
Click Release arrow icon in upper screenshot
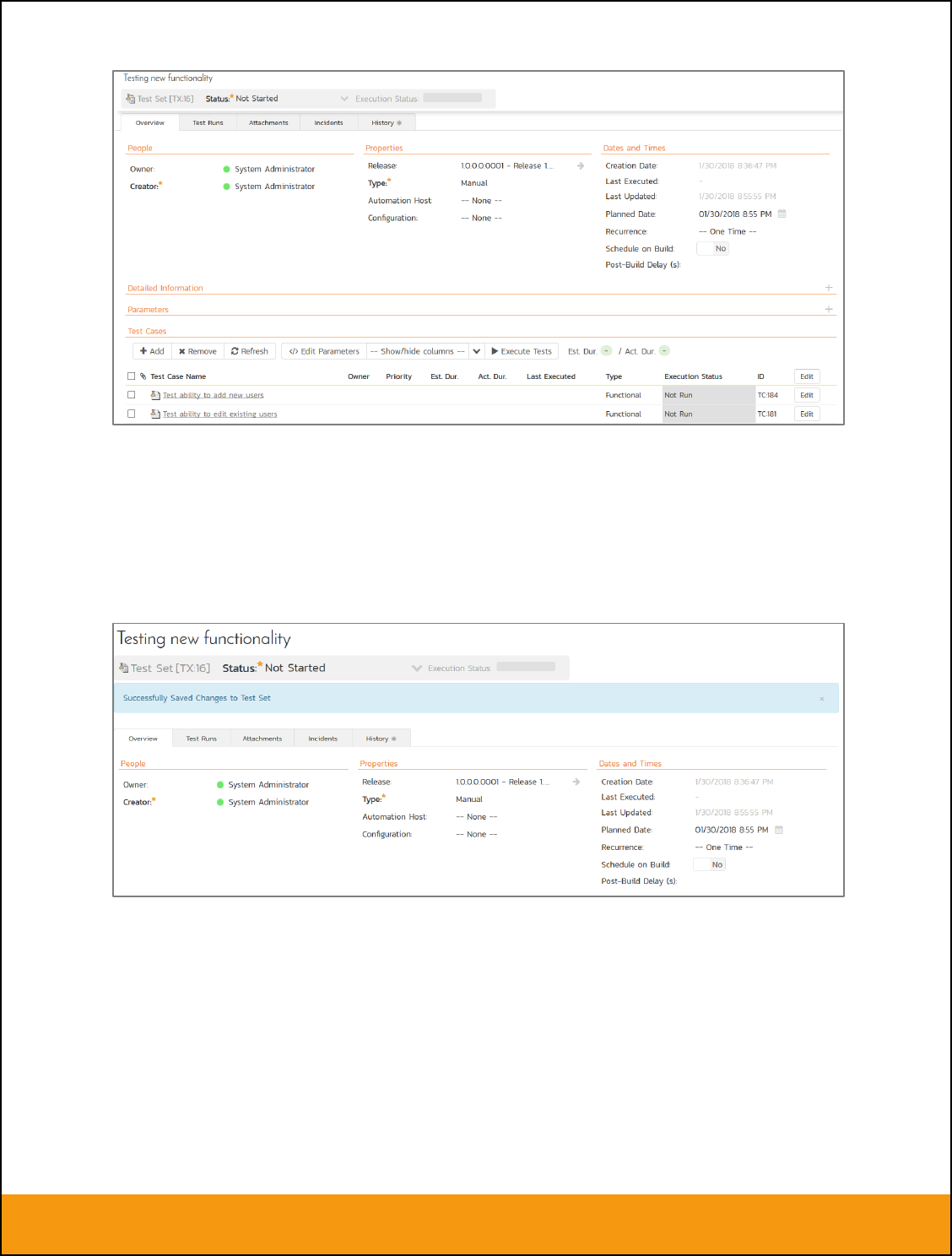tap(581, 165)
